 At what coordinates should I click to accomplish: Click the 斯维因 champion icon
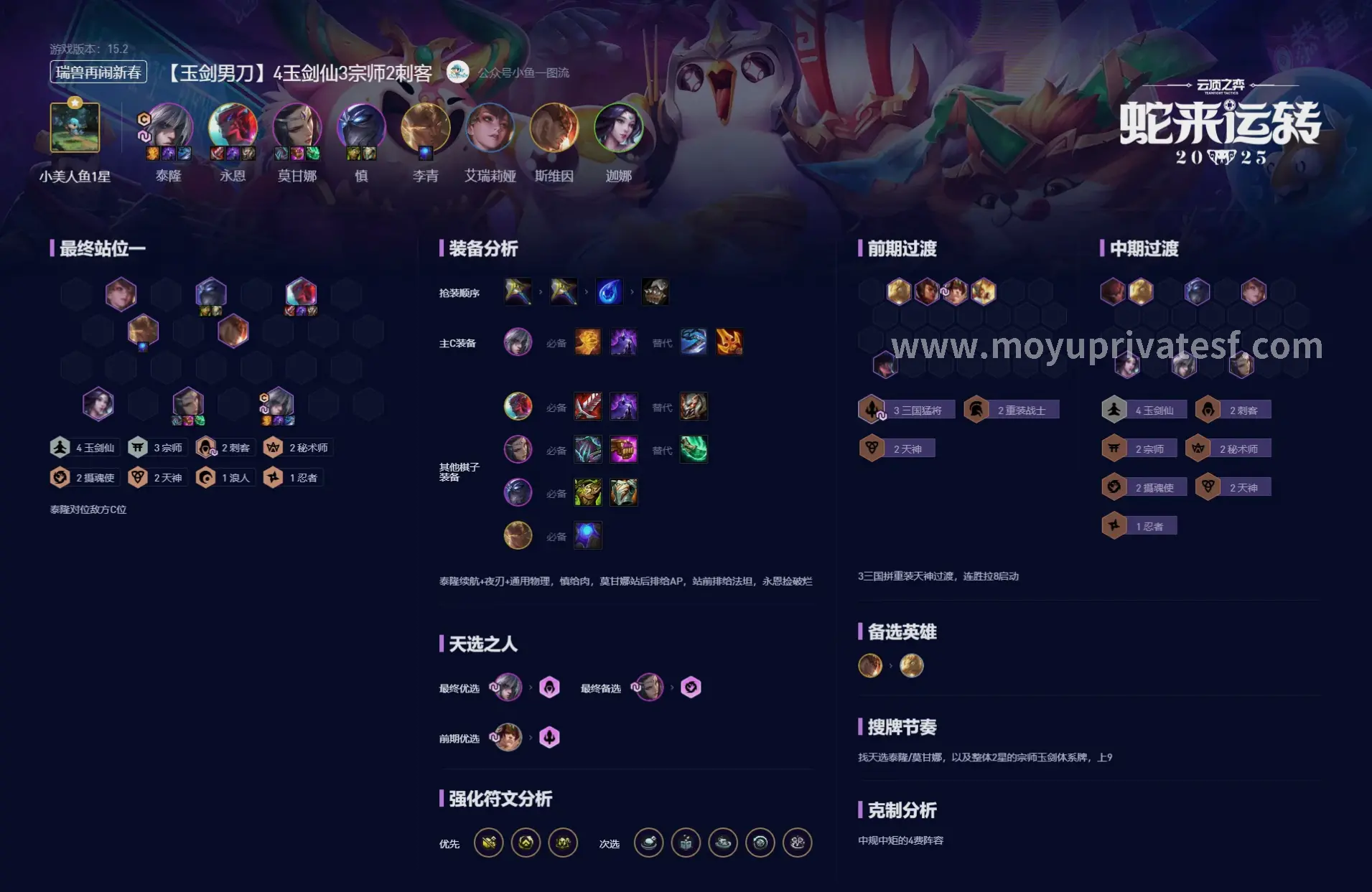(554, 127)
